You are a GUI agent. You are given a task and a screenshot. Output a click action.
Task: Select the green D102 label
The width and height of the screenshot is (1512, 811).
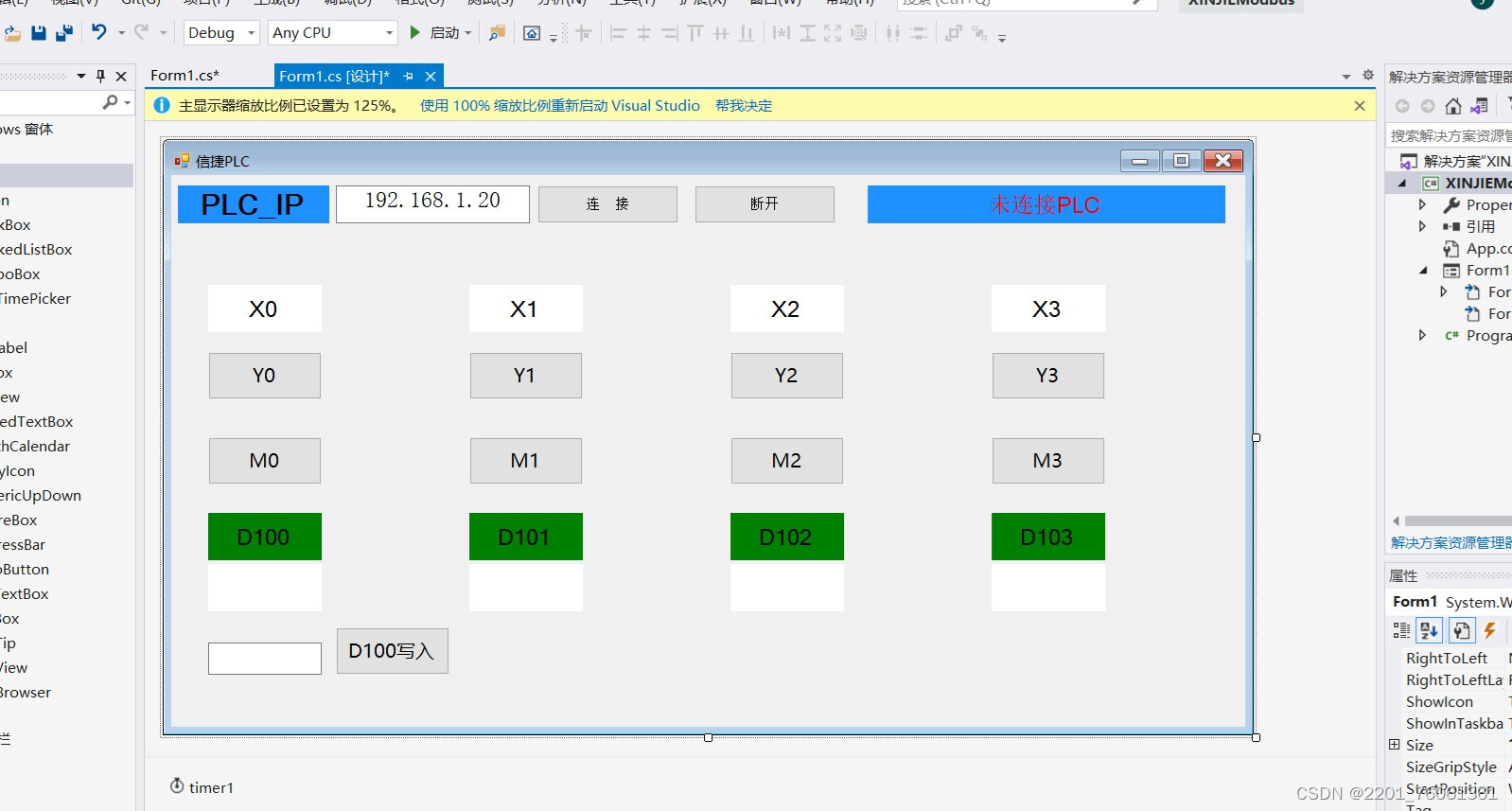click(x=786, y=537)
